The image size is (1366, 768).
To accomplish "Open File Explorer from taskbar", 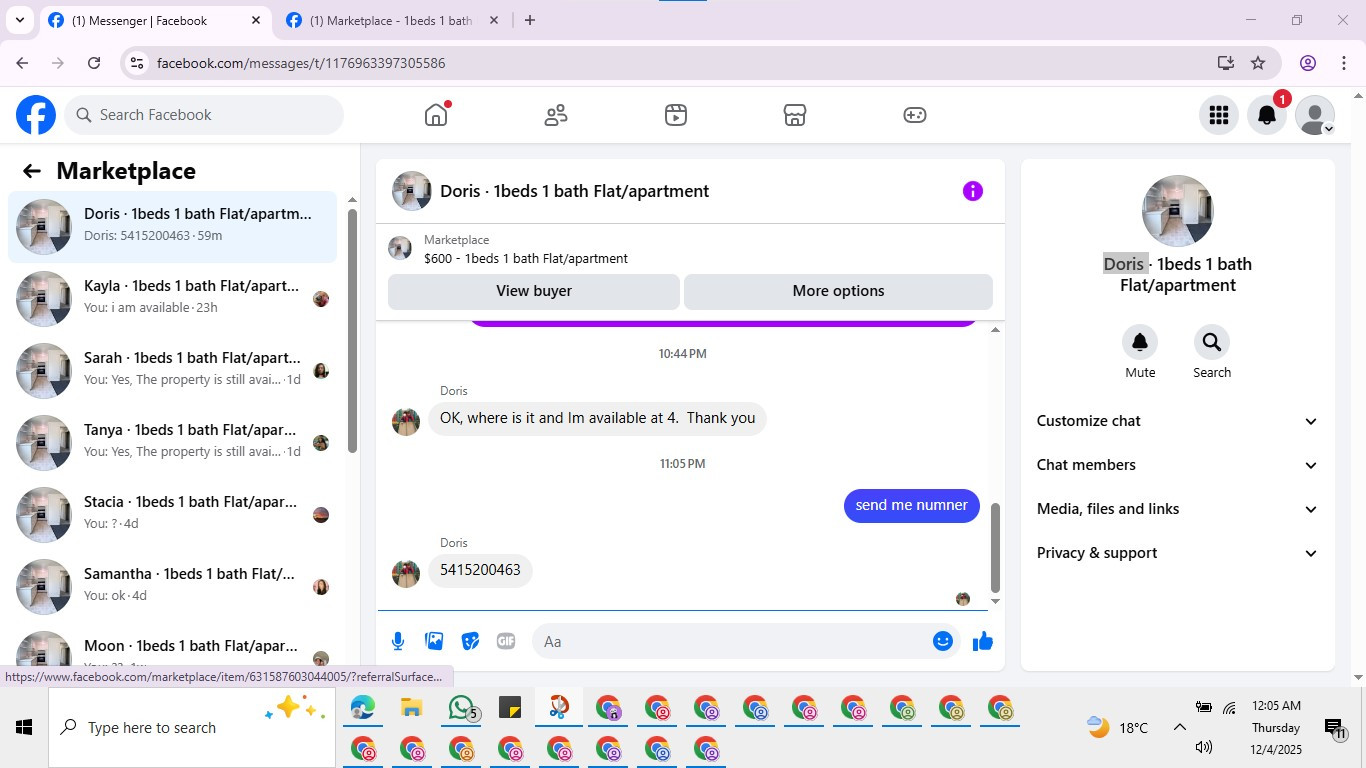I will pyautogui.click(x=411, y=709).
